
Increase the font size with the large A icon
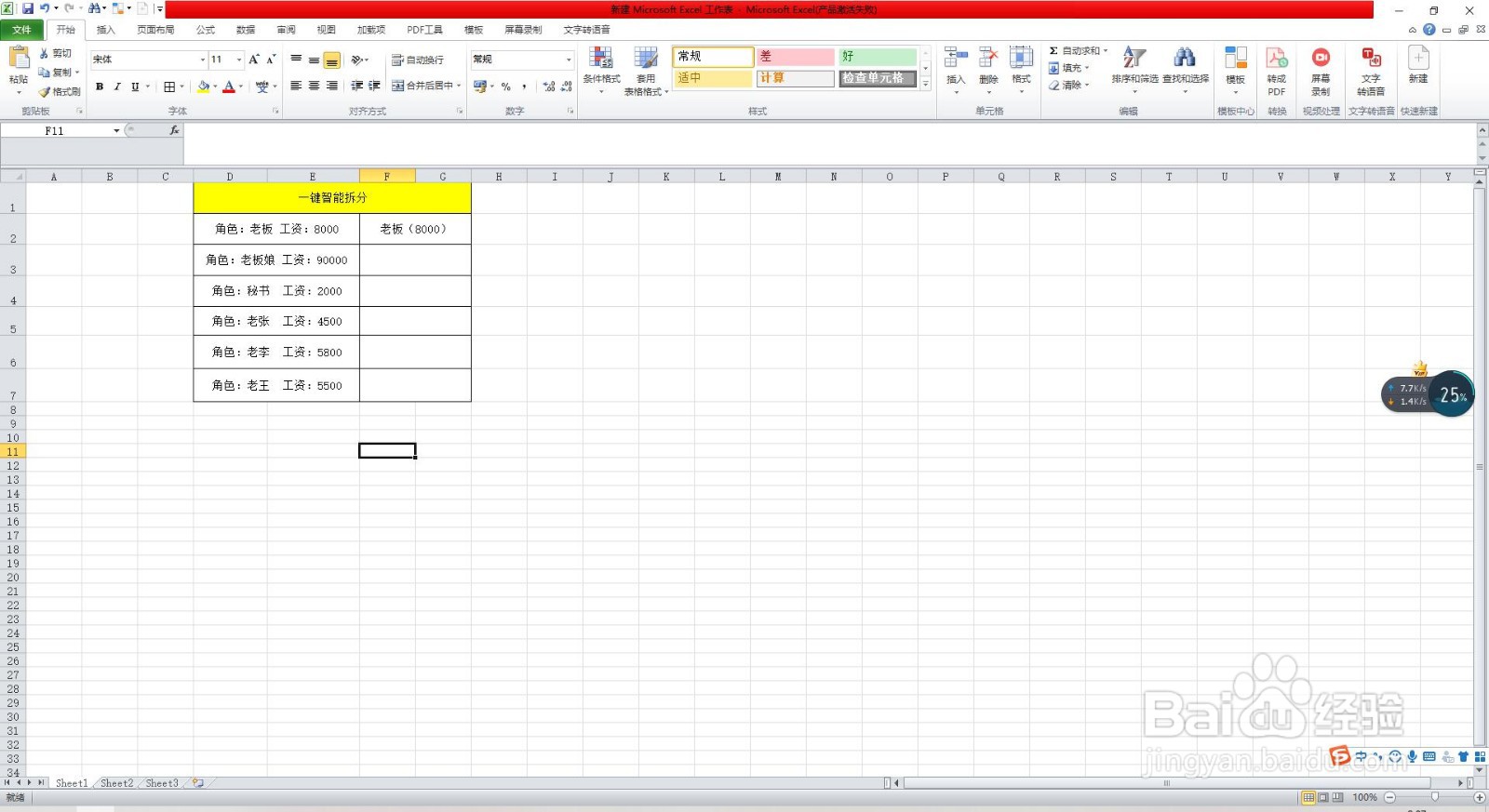(x=254, y=60)
